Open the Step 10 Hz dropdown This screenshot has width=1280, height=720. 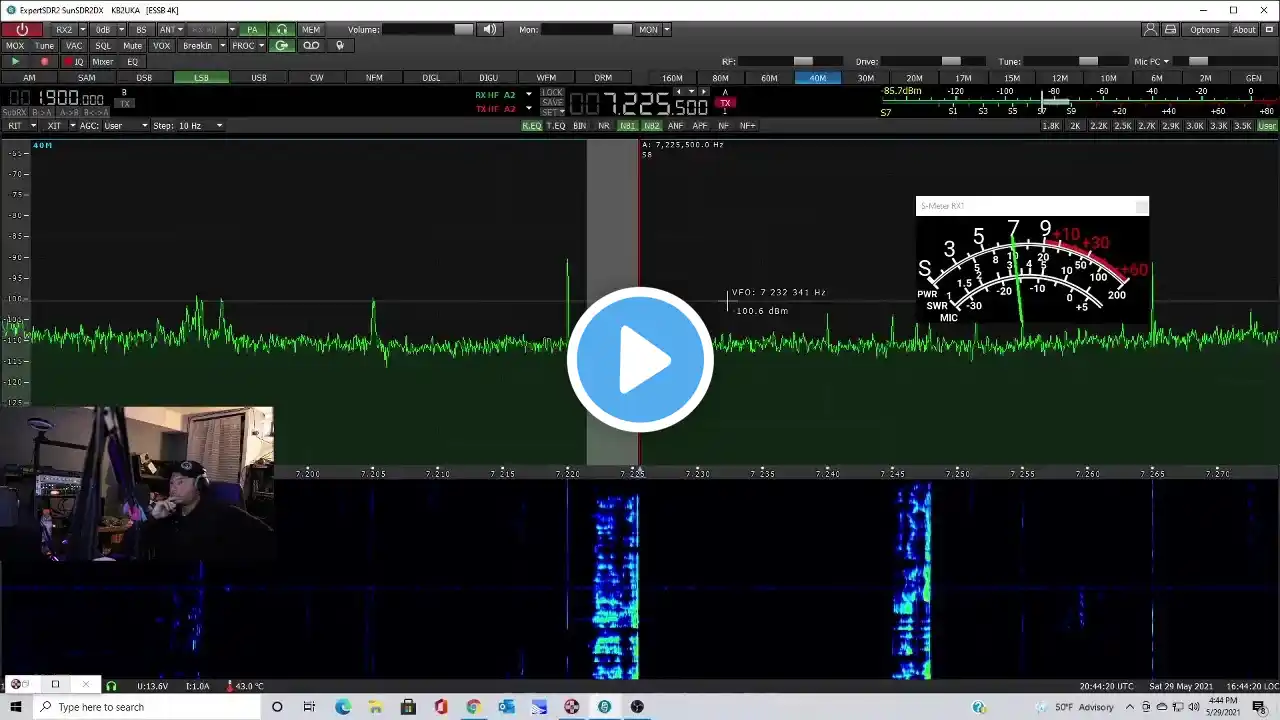(x=199, y=126)
